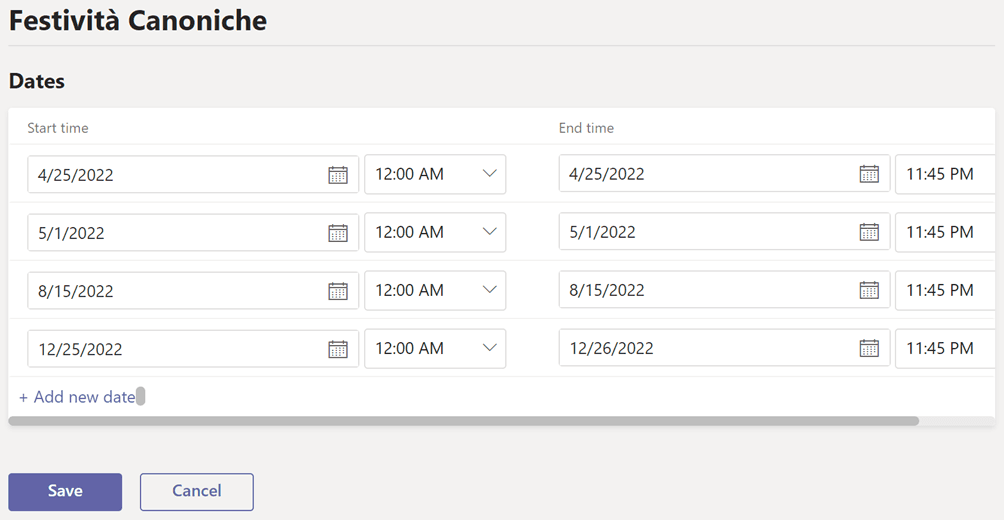Click the 12/26/2022 end date field
Screen dimensions: 1004x520
[724, 348]
